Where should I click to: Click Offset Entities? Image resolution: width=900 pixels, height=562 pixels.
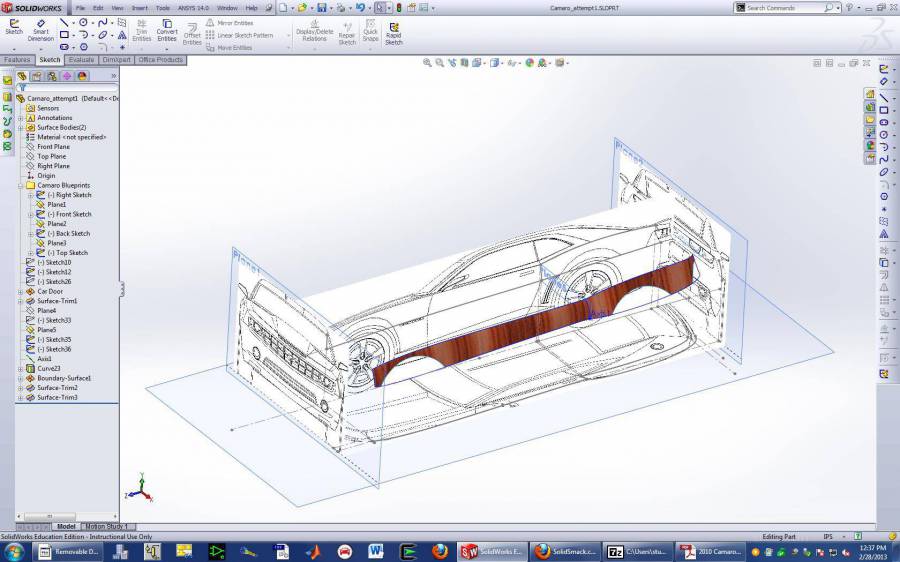(x=192, y=34)
